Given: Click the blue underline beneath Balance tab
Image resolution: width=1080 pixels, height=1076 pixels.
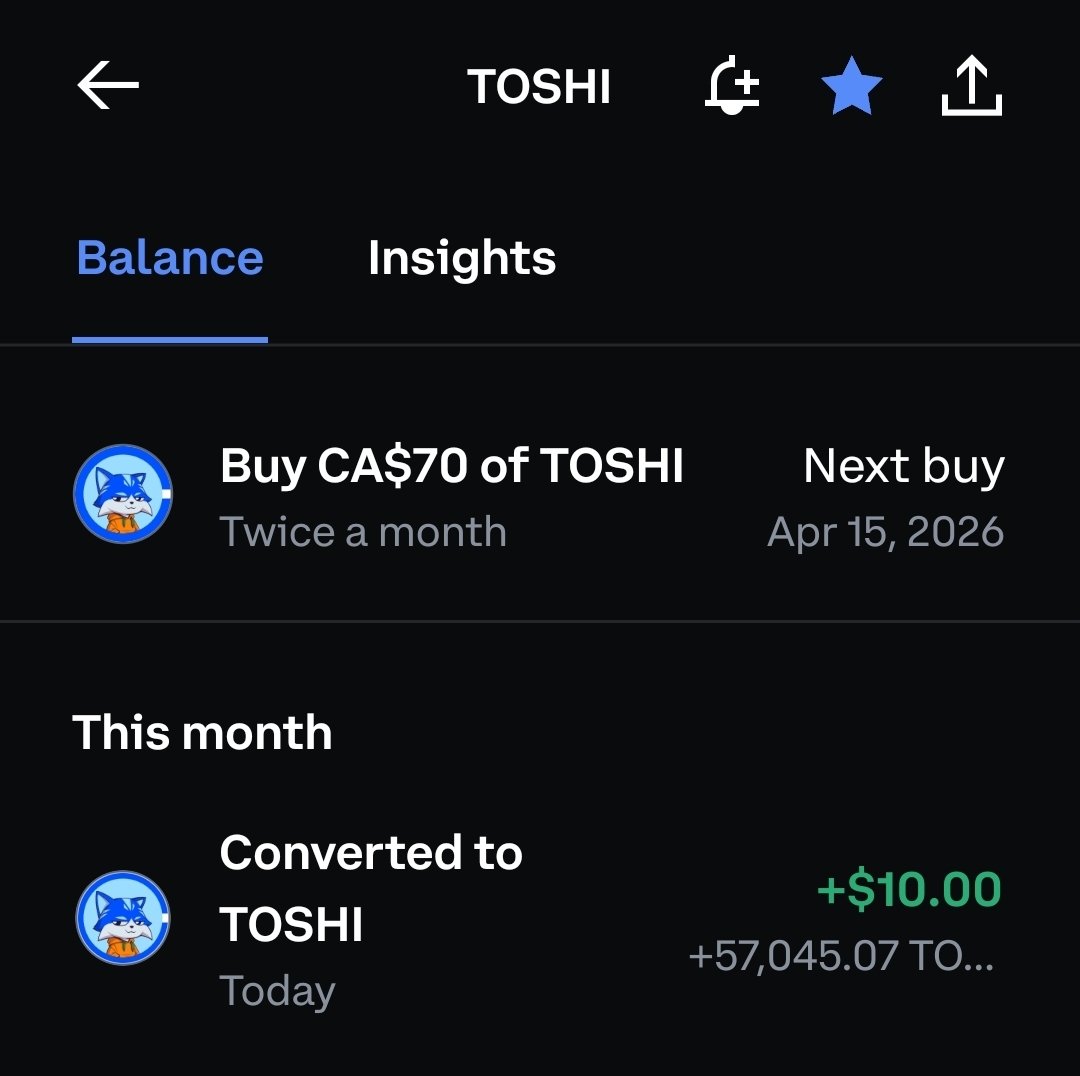Looking at the screenshot, I should point(170,340).
